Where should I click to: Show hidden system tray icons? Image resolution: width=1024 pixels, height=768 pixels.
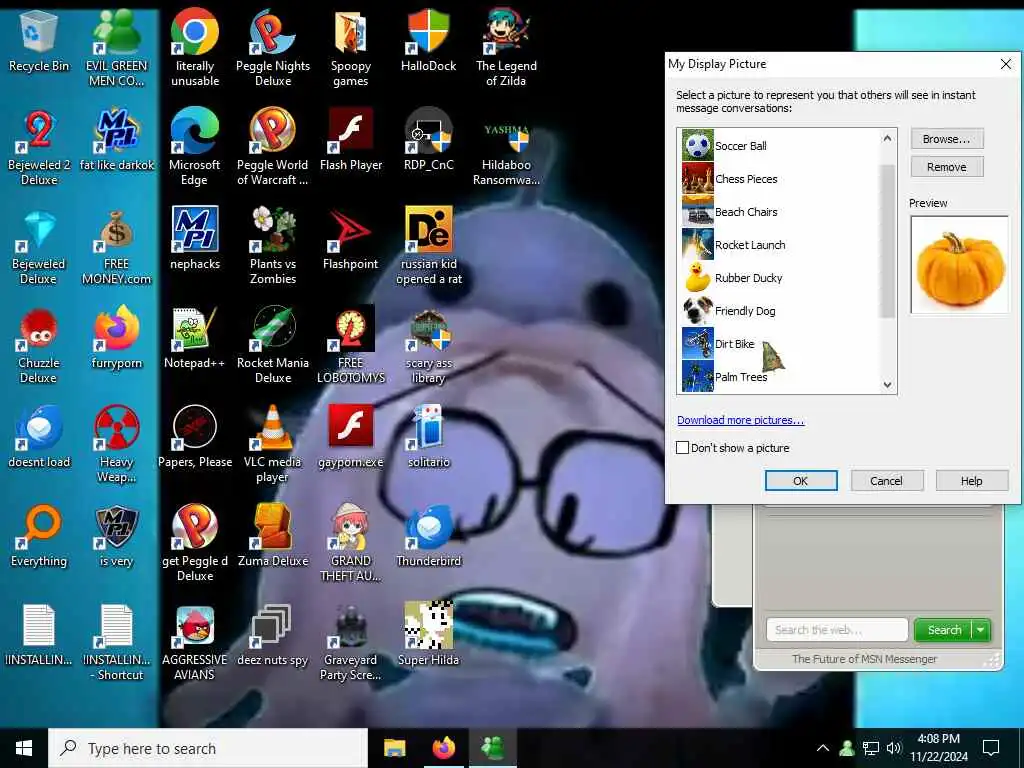click(823, 748)
